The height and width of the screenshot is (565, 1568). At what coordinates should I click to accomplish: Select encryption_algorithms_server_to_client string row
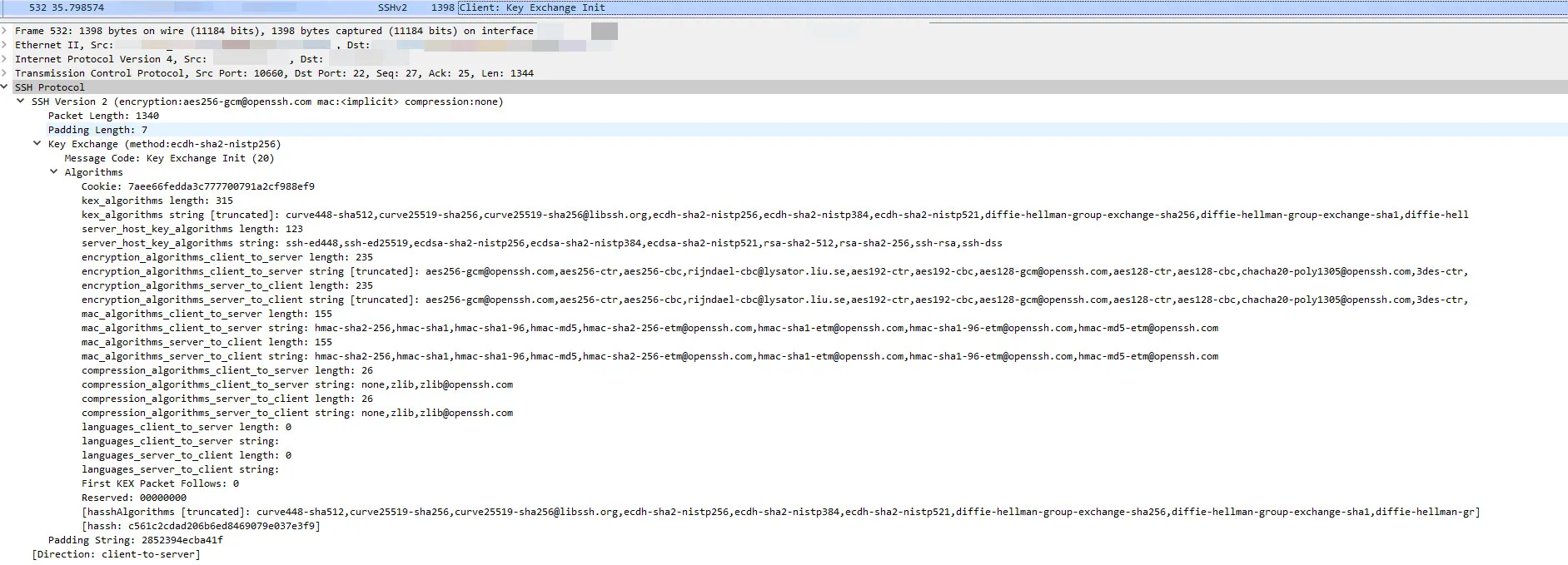[774, 300]
